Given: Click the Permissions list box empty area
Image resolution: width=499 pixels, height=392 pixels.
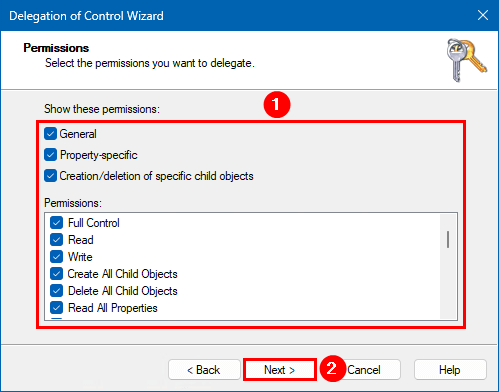Looking at the screenshot, I should [x=300, y=267].
